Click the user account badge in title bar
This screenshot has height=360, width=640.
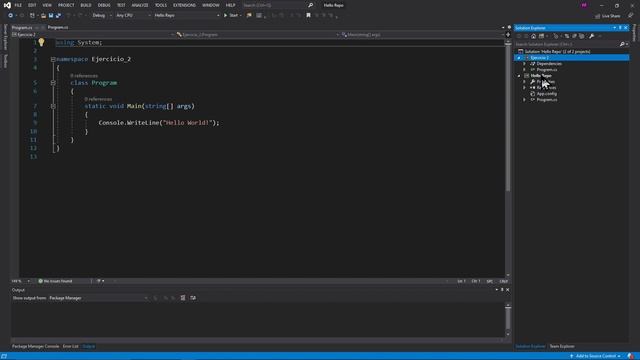(584, 5)
